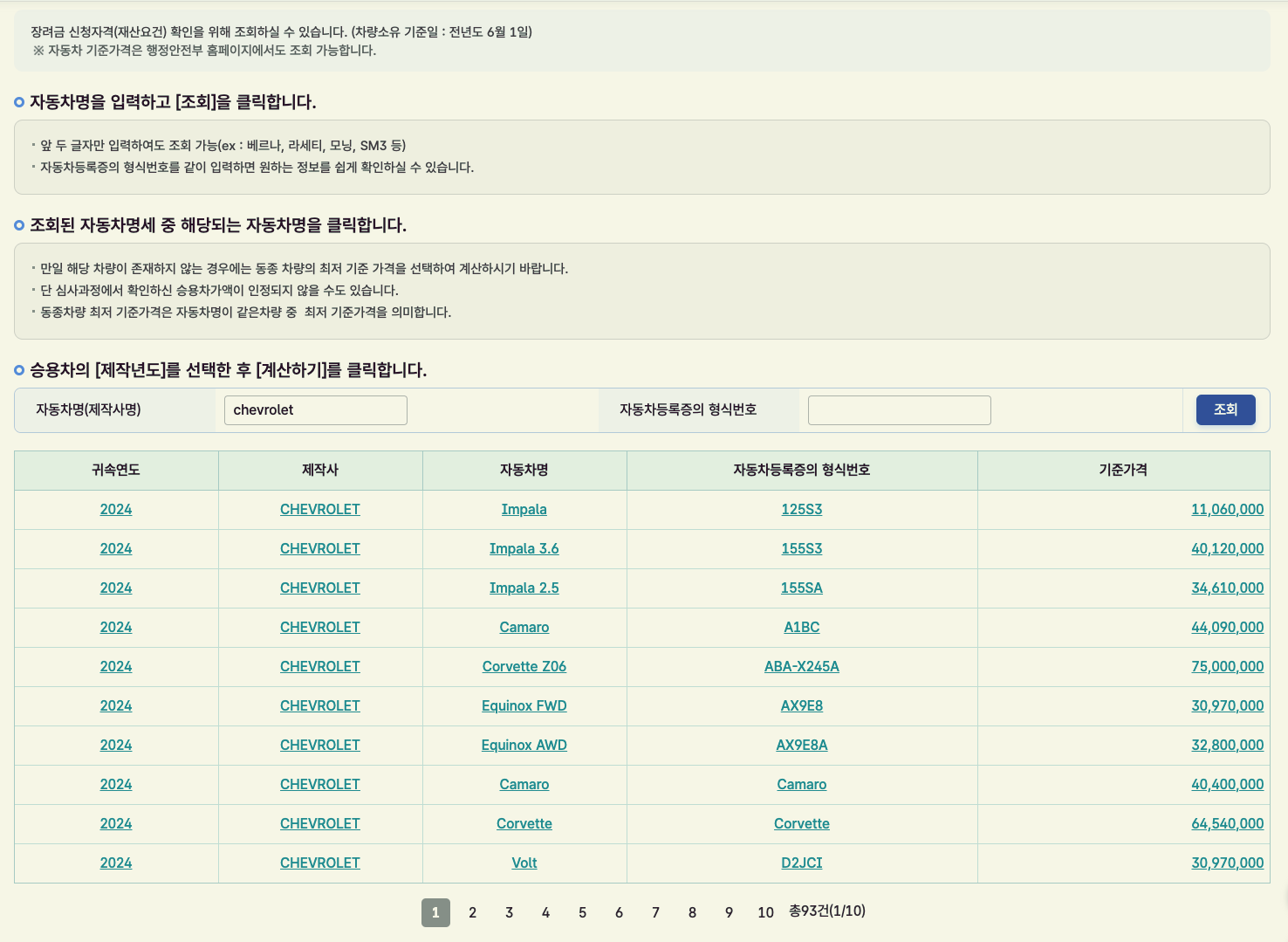Go to results page 5
The image size is (1288, 942).
tap(582, 912)
